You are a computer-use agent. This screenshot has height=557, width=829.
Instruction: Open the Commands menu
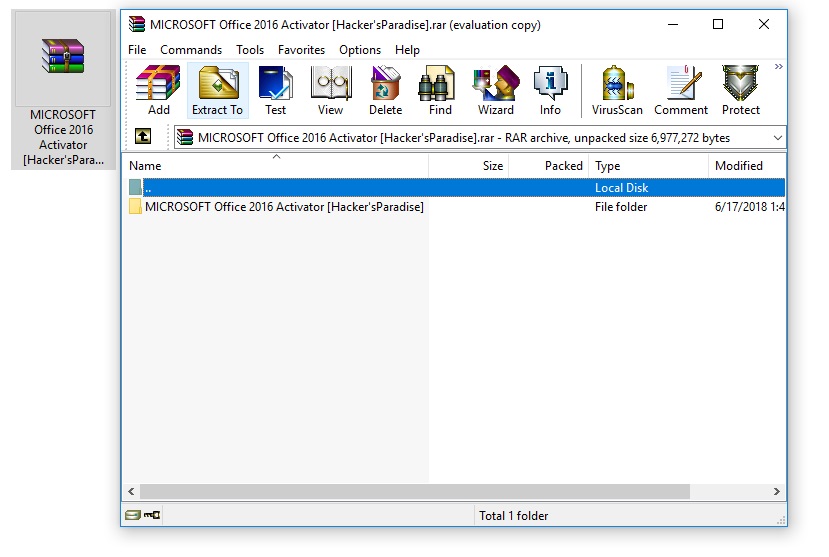coord(191,50)
